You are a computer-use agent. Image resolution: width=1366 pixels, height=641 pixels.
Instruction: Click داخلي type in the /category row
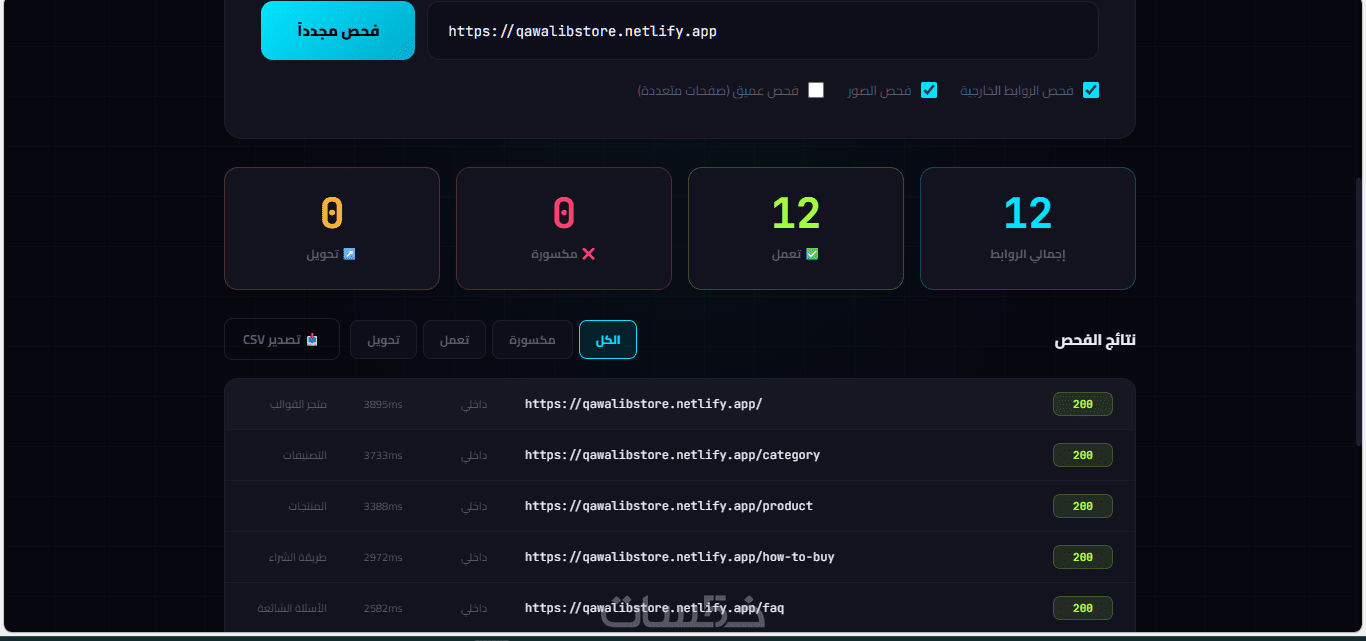tap(474, 456)
